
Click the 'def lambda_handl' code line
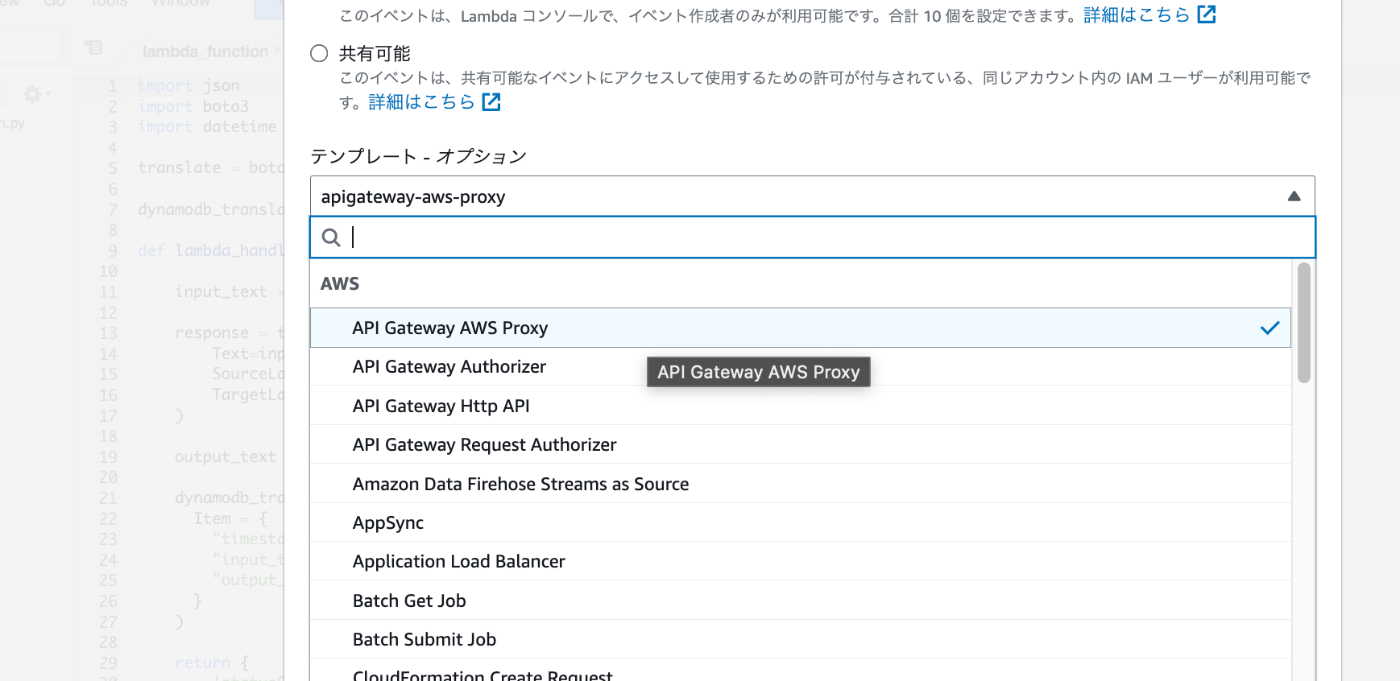[x=211, y=250]
